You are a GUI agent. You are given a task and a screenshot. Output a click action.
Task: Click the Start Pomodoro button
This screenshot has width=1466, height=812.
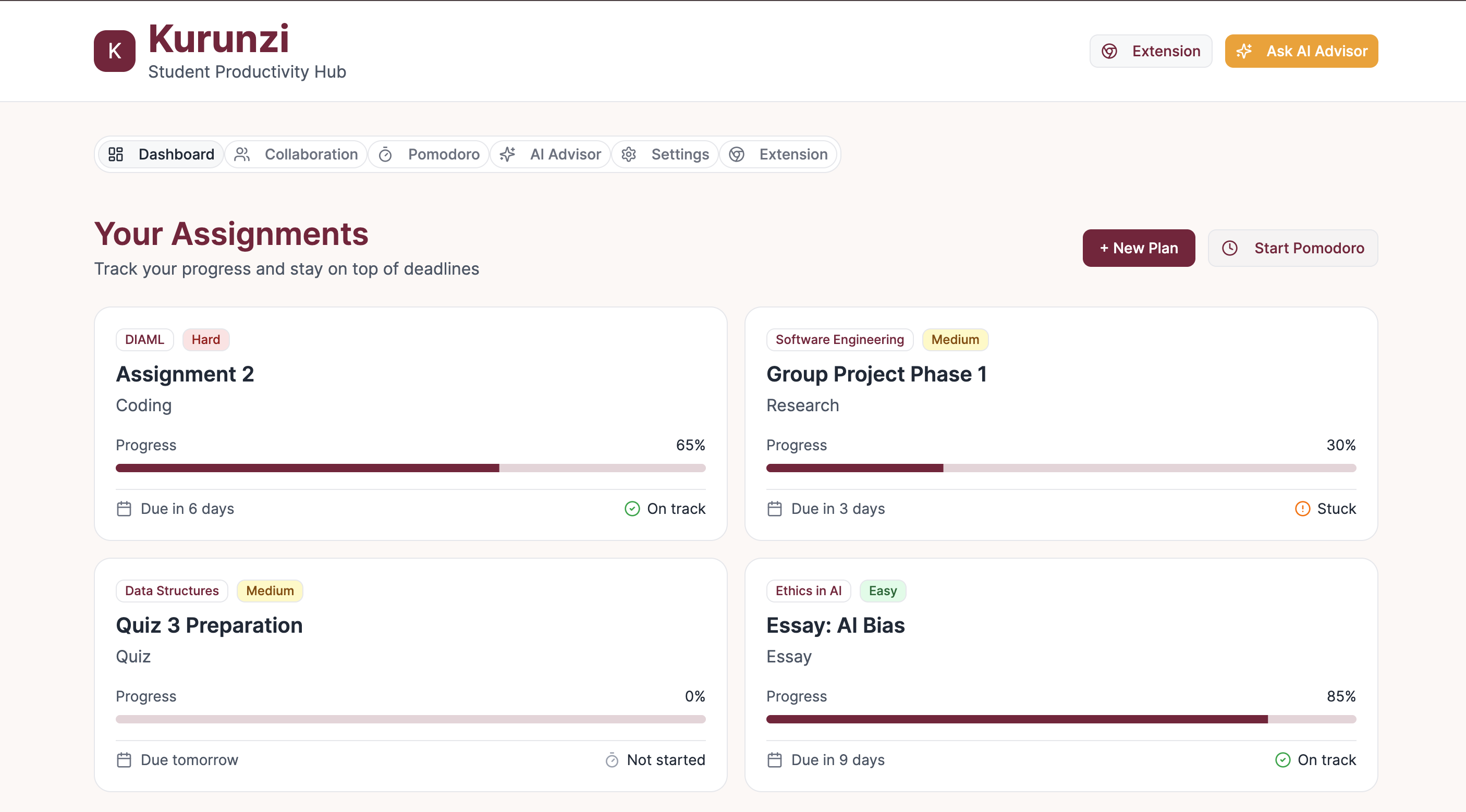1292,248
